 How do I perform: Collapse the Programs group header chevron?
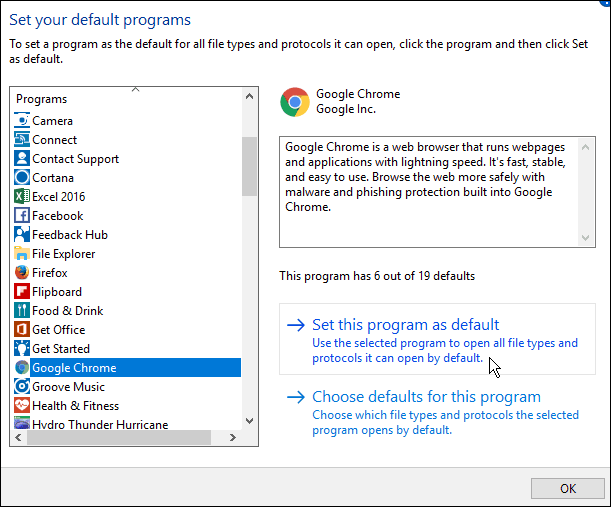(135, 90)
